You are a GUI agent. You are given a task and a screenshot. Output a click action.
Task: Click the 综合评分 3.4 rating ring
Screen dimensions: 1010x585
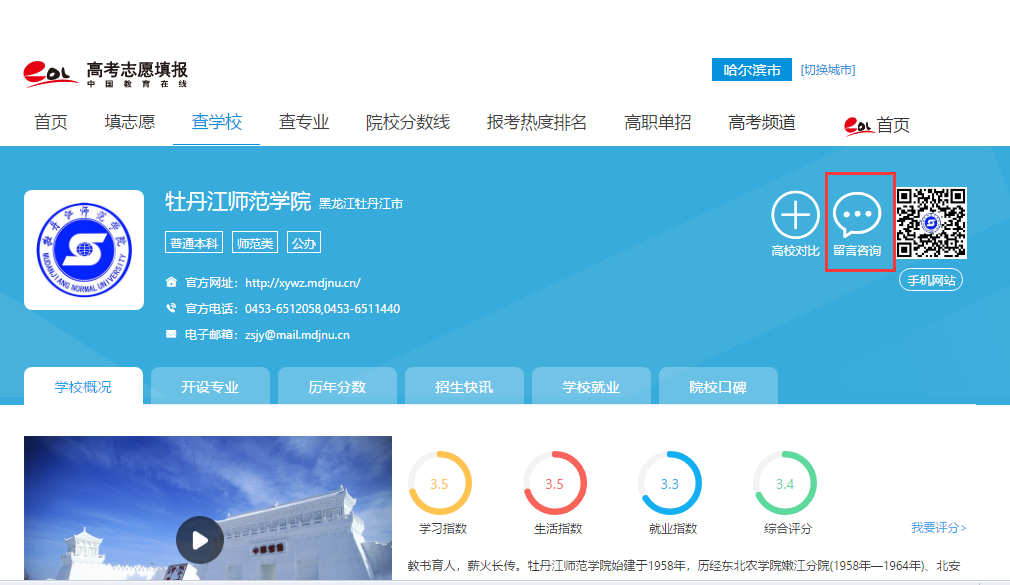click(x=785, y=483)
